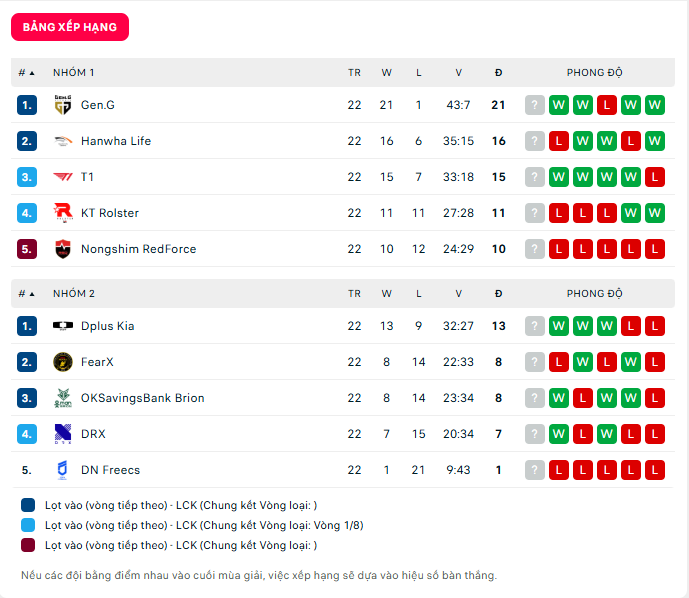The image size is (689, 598).
Task: Click the KT Rolster team logo
Action: pos(63,213)
